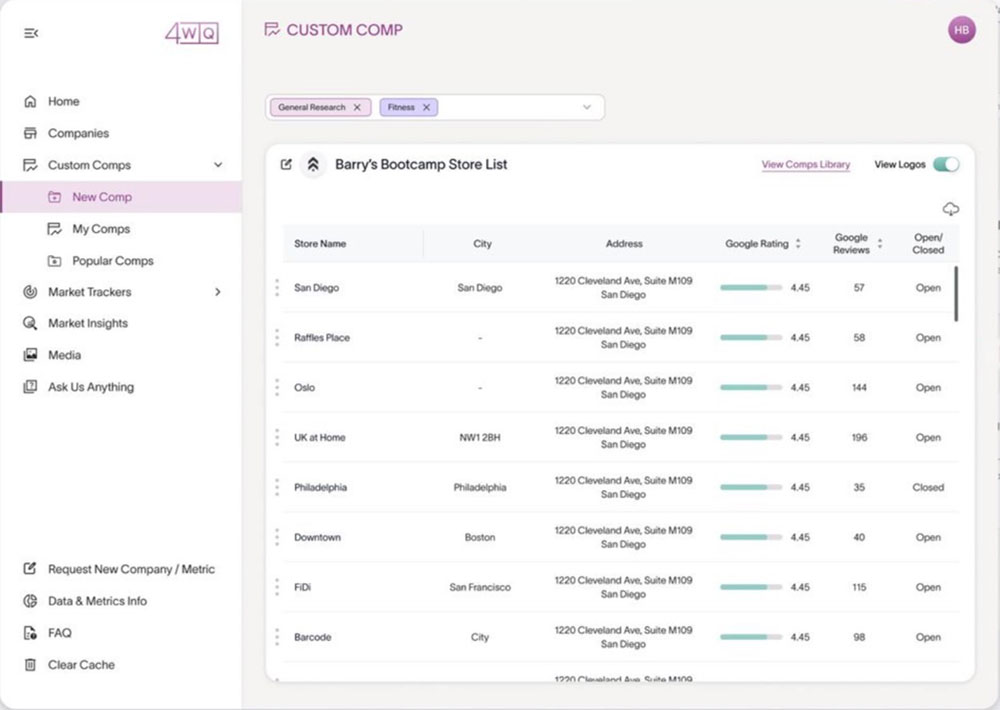Click the 196 reviews value
The width and height of the screenshot is (1000, 710).
click(x=859, y=438)
